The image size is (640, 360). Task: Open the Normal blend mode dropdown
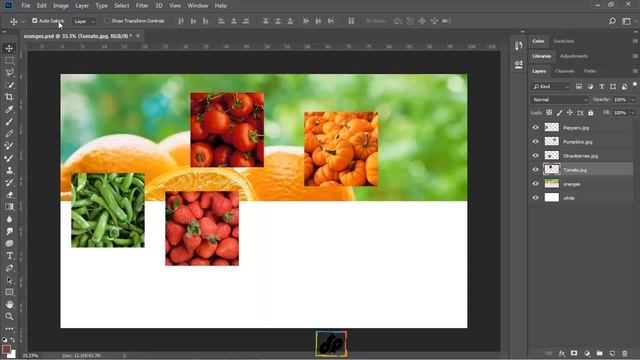pos(560,100)
